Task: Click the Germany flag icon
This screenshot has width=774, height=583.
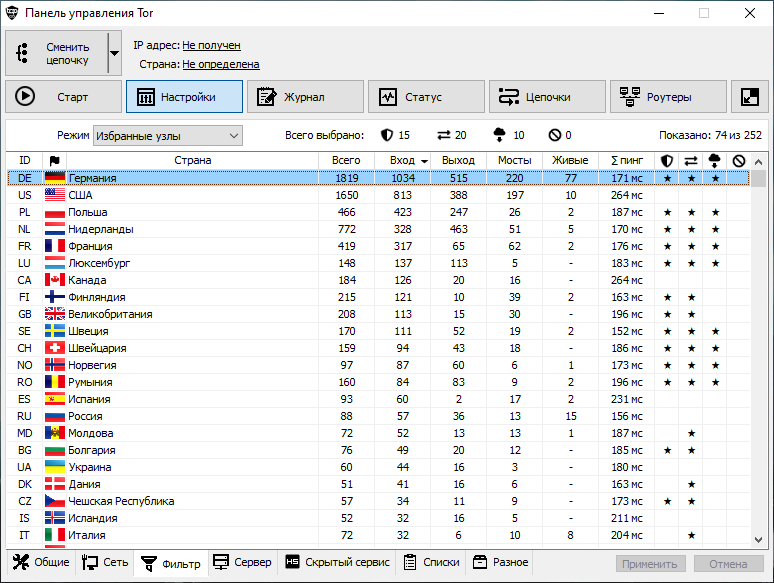Action: tap(55, 178)
